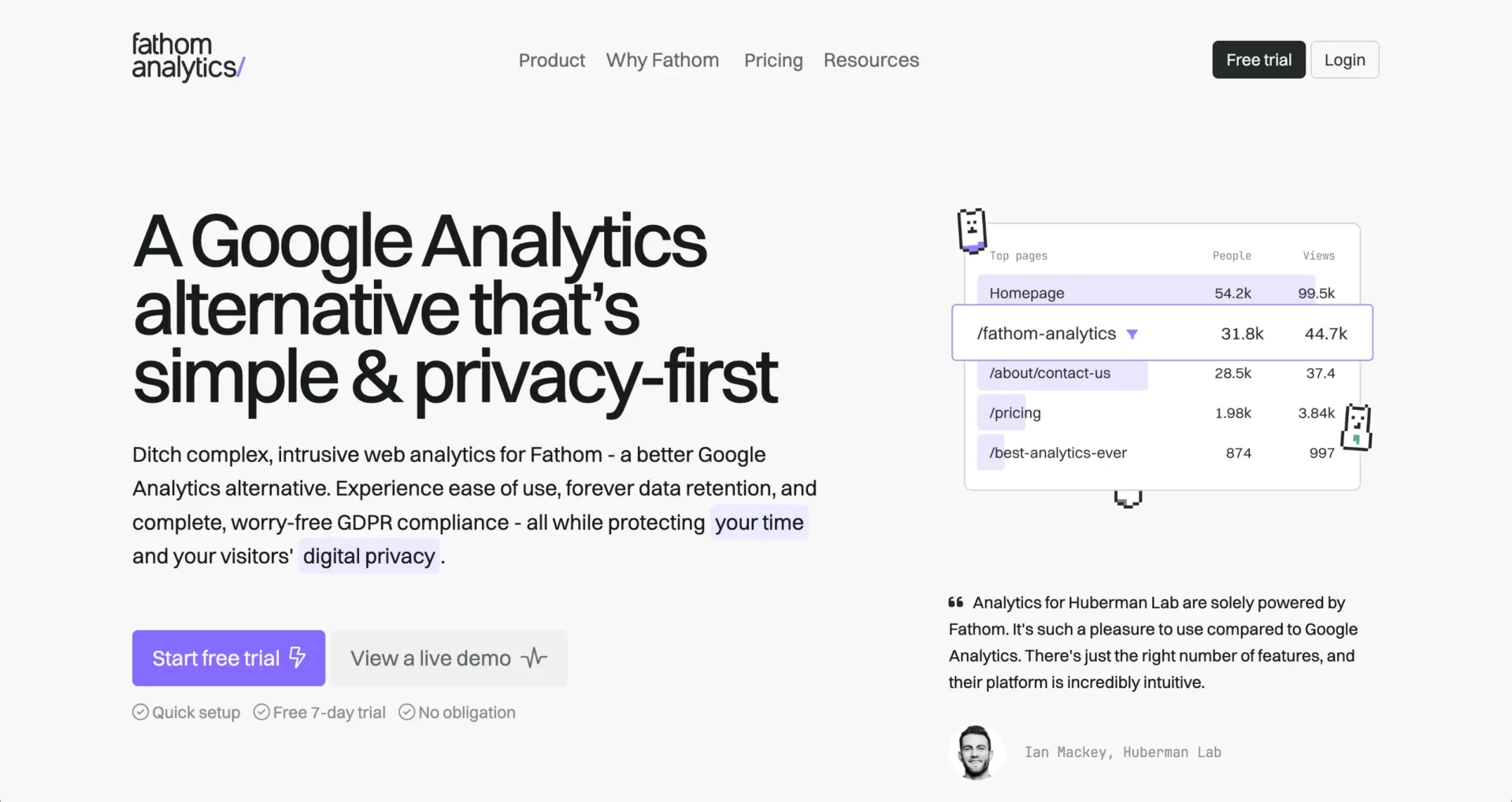Image resolution: width=1512 pixels, height=802 pixels.
Task: Toggle the No obligation checkmark
Action: click(406, 711)
